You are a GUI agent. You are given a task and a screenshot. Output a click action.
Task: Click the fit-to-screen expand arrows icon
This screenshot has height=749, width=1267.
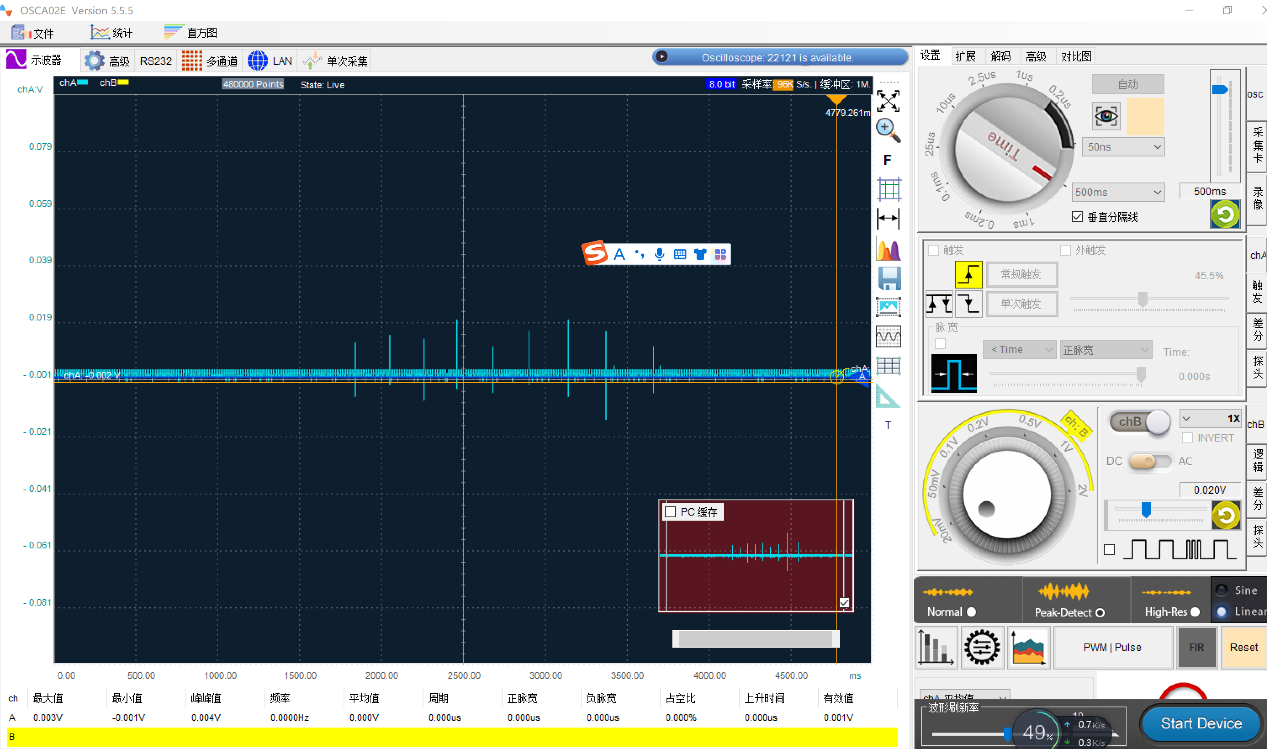point(888,100)
